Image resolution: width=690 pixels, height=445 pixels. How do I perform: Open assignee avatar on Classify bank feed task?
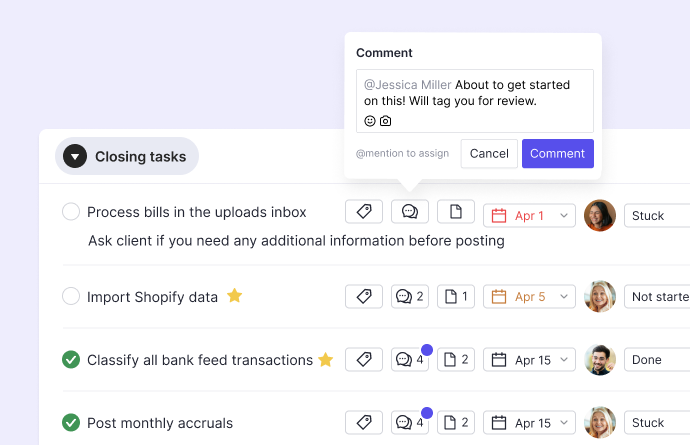pyautogui.click(x=600, y=360)
